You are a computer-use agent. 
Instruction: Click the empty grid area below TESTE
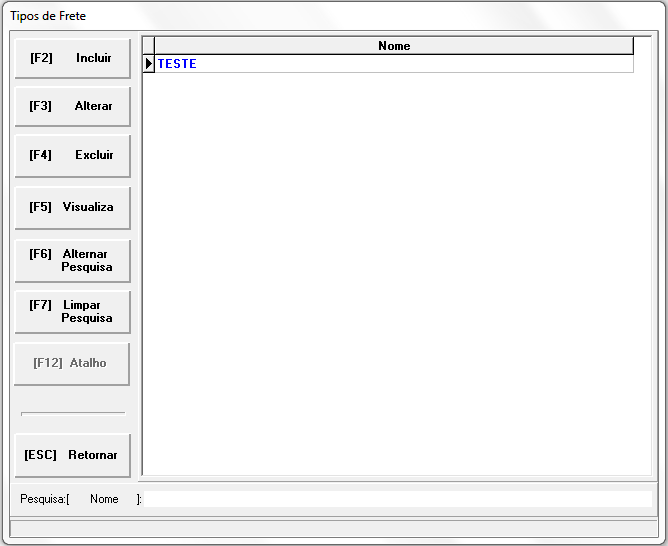[396, 270]
